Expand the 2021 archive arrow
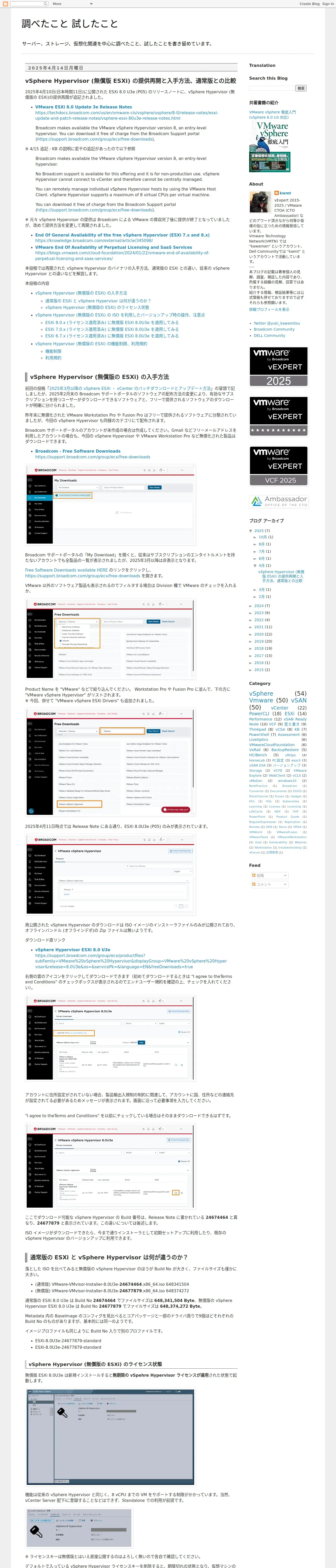Viewport: 336px width, 1568px height. [251, 627]
